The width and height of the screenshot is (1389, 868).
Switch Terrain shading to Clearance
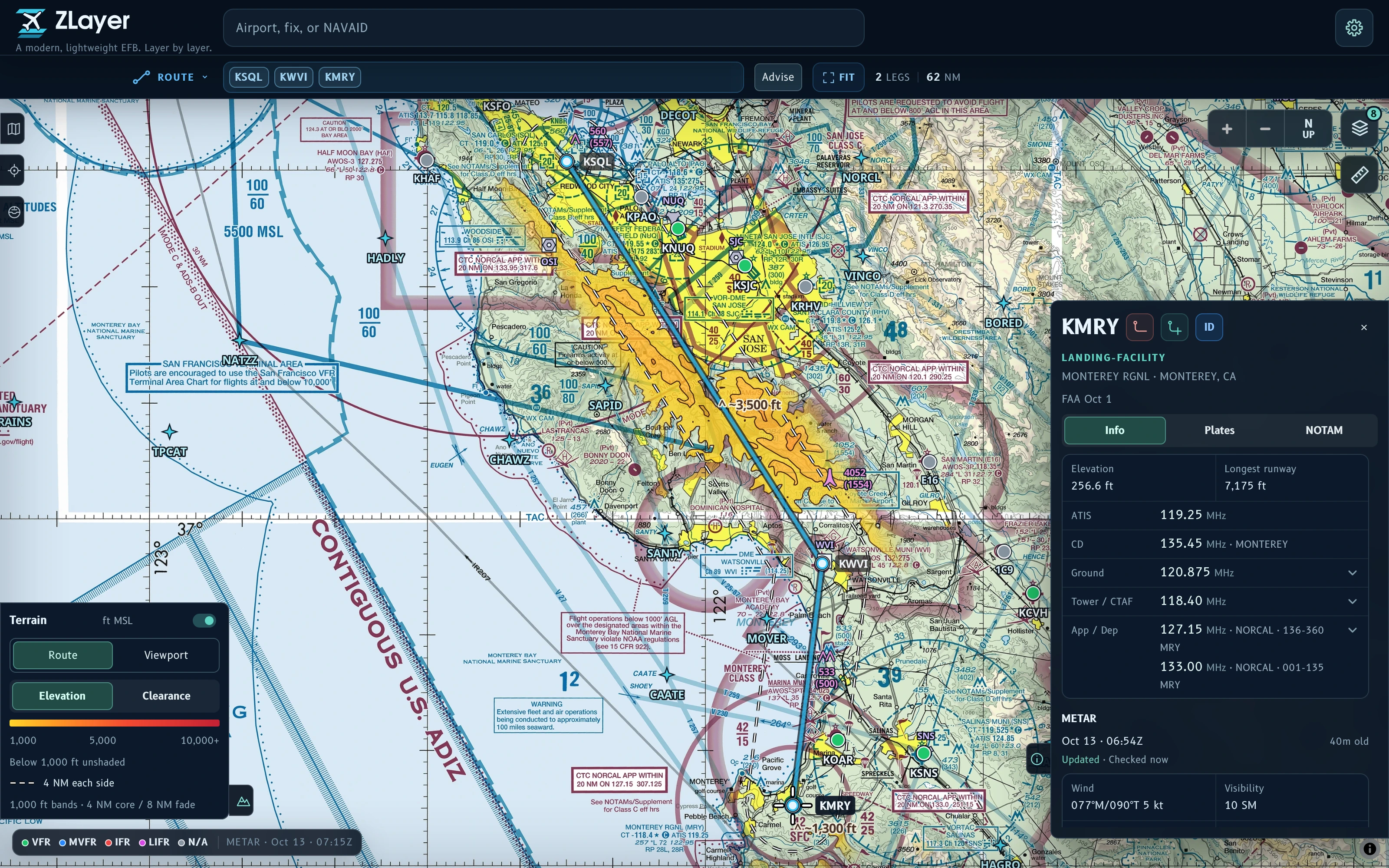click(166, 696)
